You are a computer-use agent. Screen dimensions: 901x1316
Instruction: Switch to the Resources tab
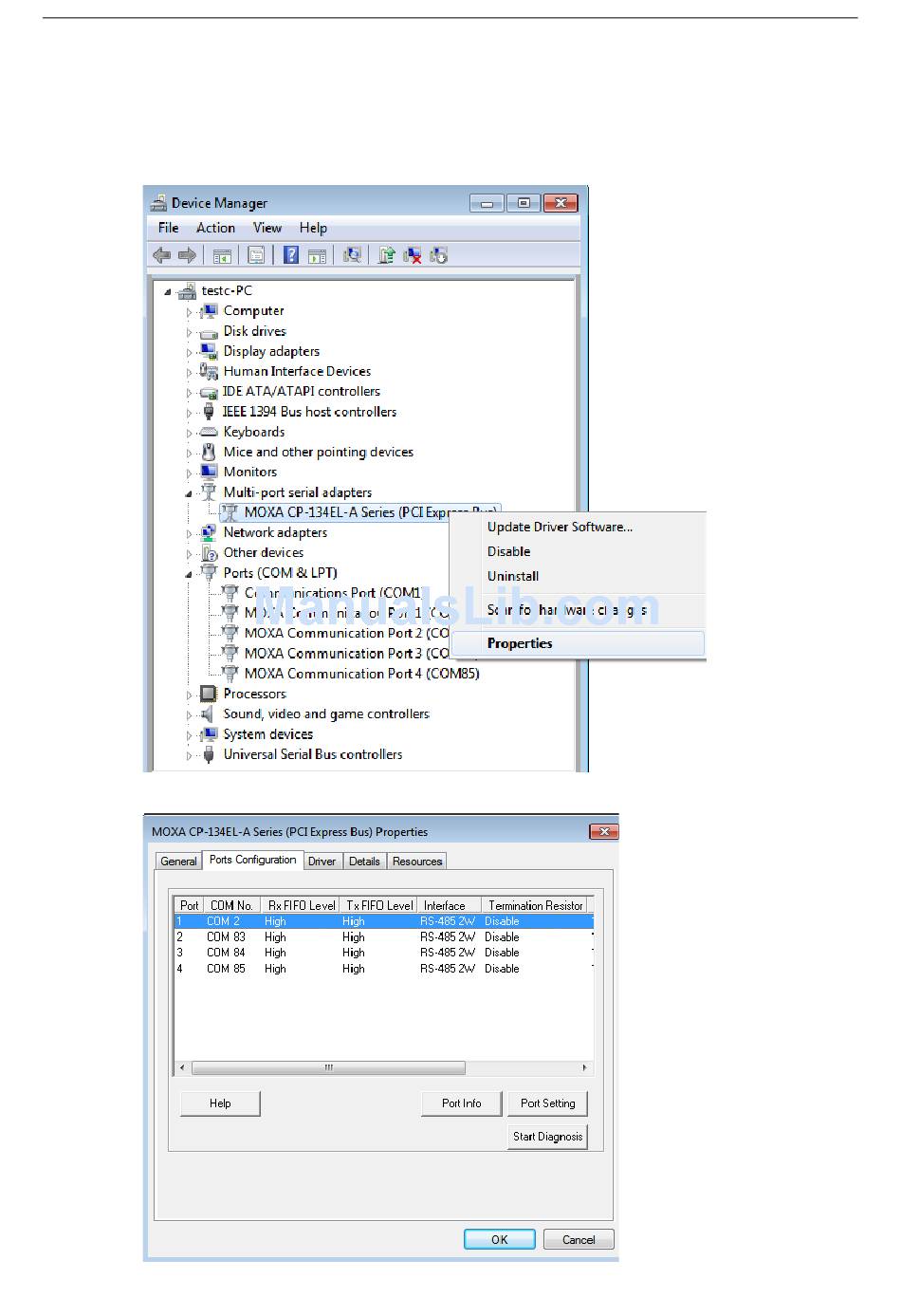point(417,862)
